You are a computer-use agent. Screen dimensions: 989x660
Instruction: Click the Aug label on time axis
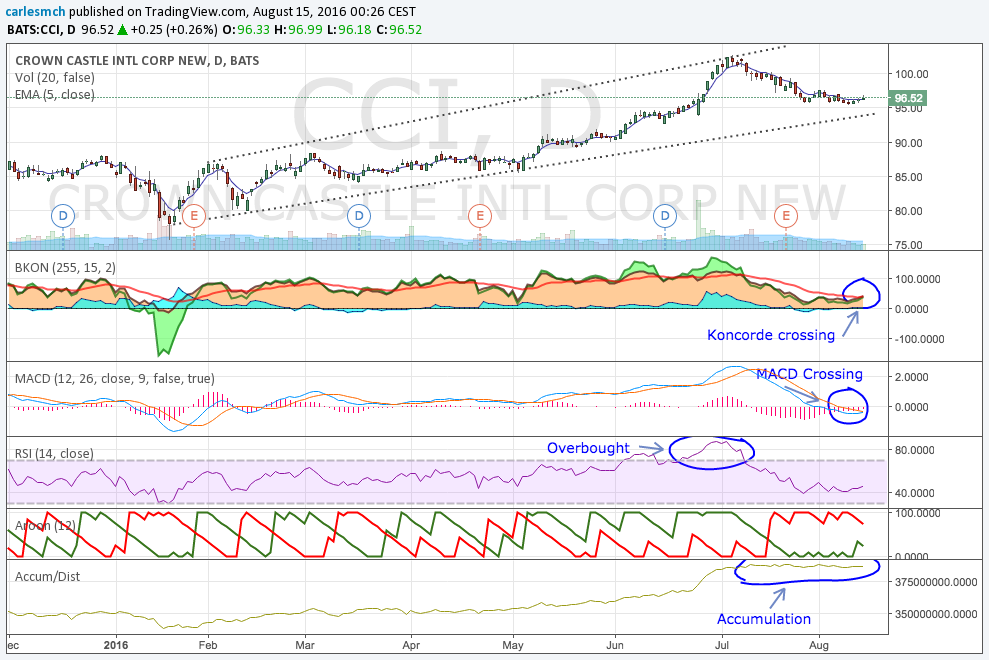819,645
